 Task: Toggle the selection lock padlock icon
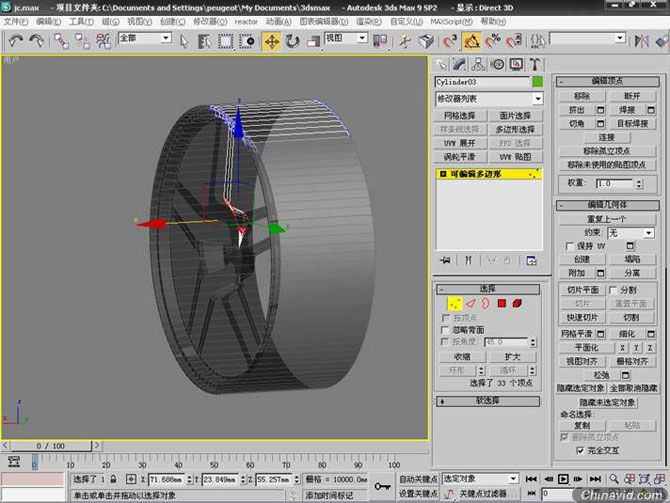(x=113, y=479)
